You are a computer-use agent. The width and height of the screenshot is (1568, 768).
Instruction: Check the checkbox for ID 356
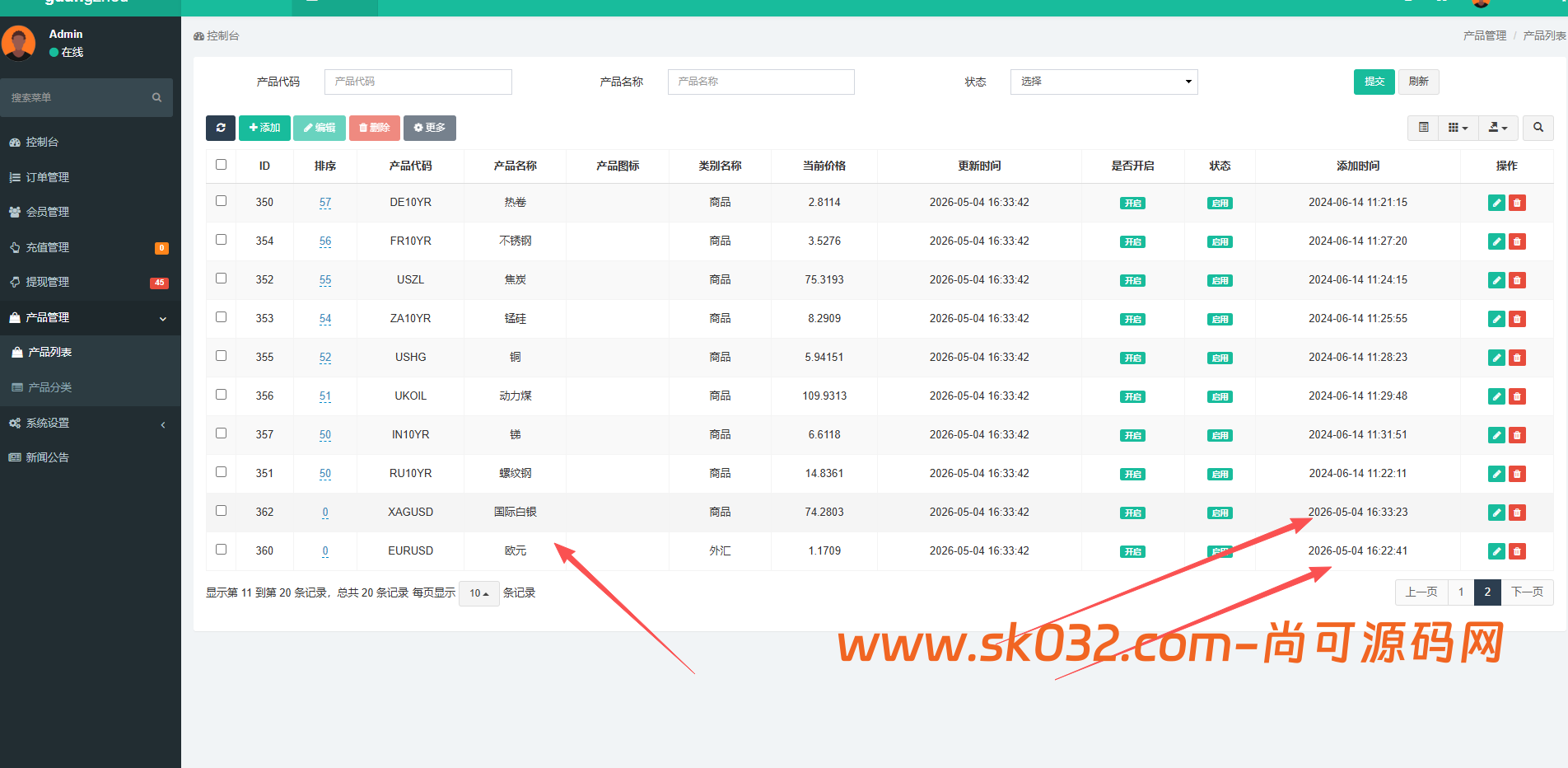(221, 395)
